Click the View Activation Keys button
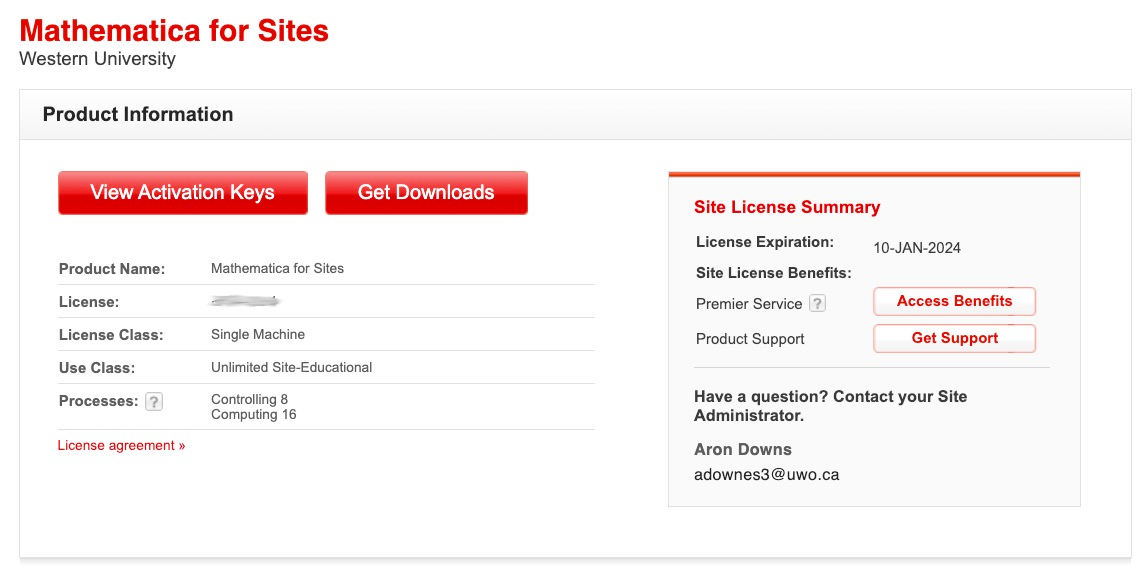1147x576 pixels. (x=183, y=193)
